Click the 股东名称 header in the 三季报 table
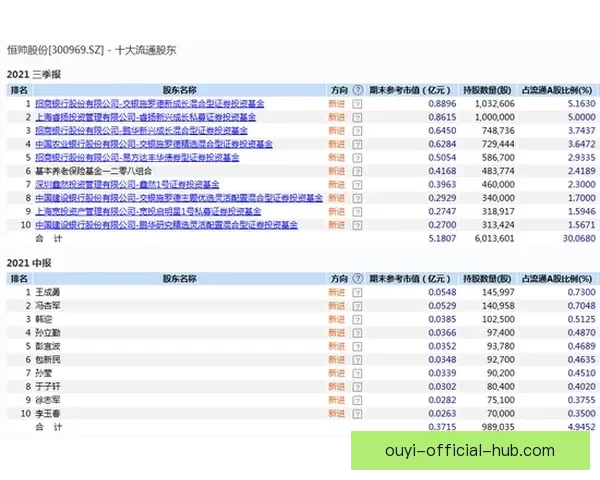600x480 pixels. tap(179, 90)
